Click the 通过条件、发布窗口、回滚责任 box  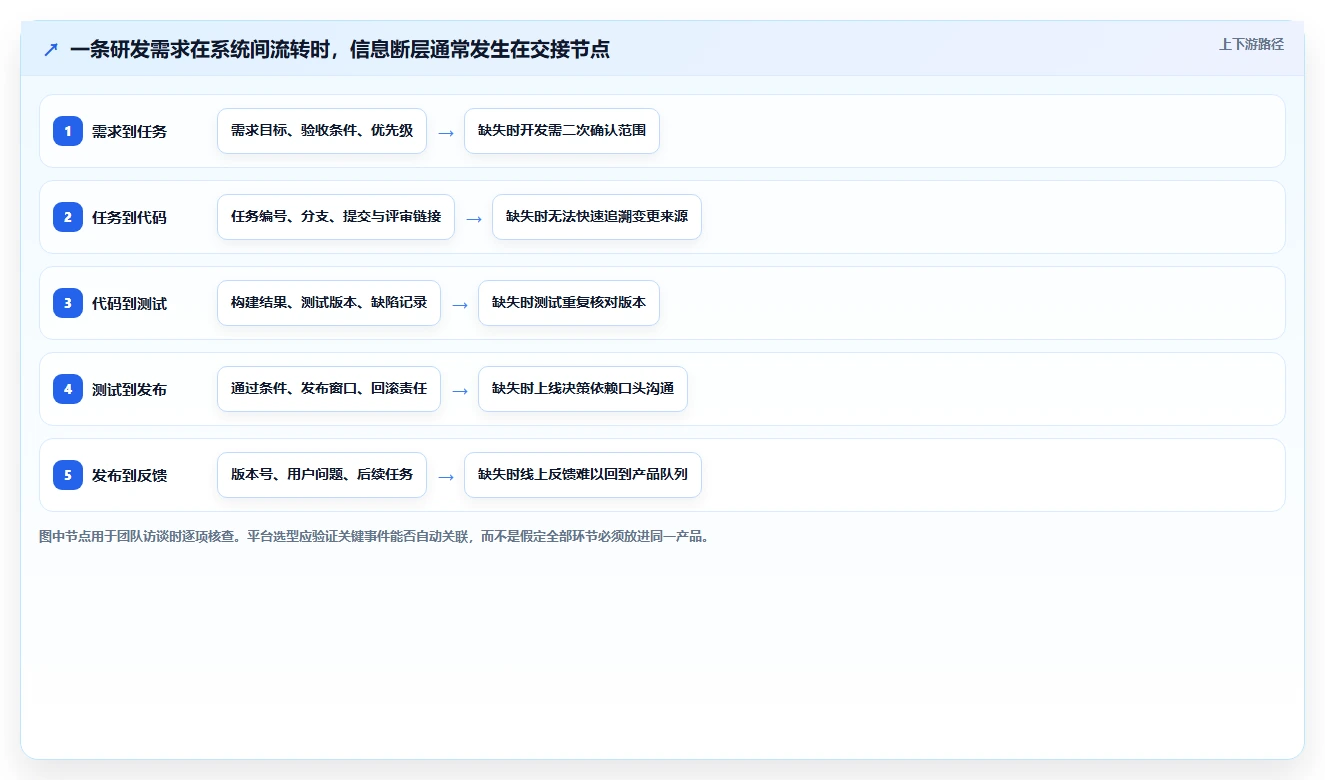329,389
